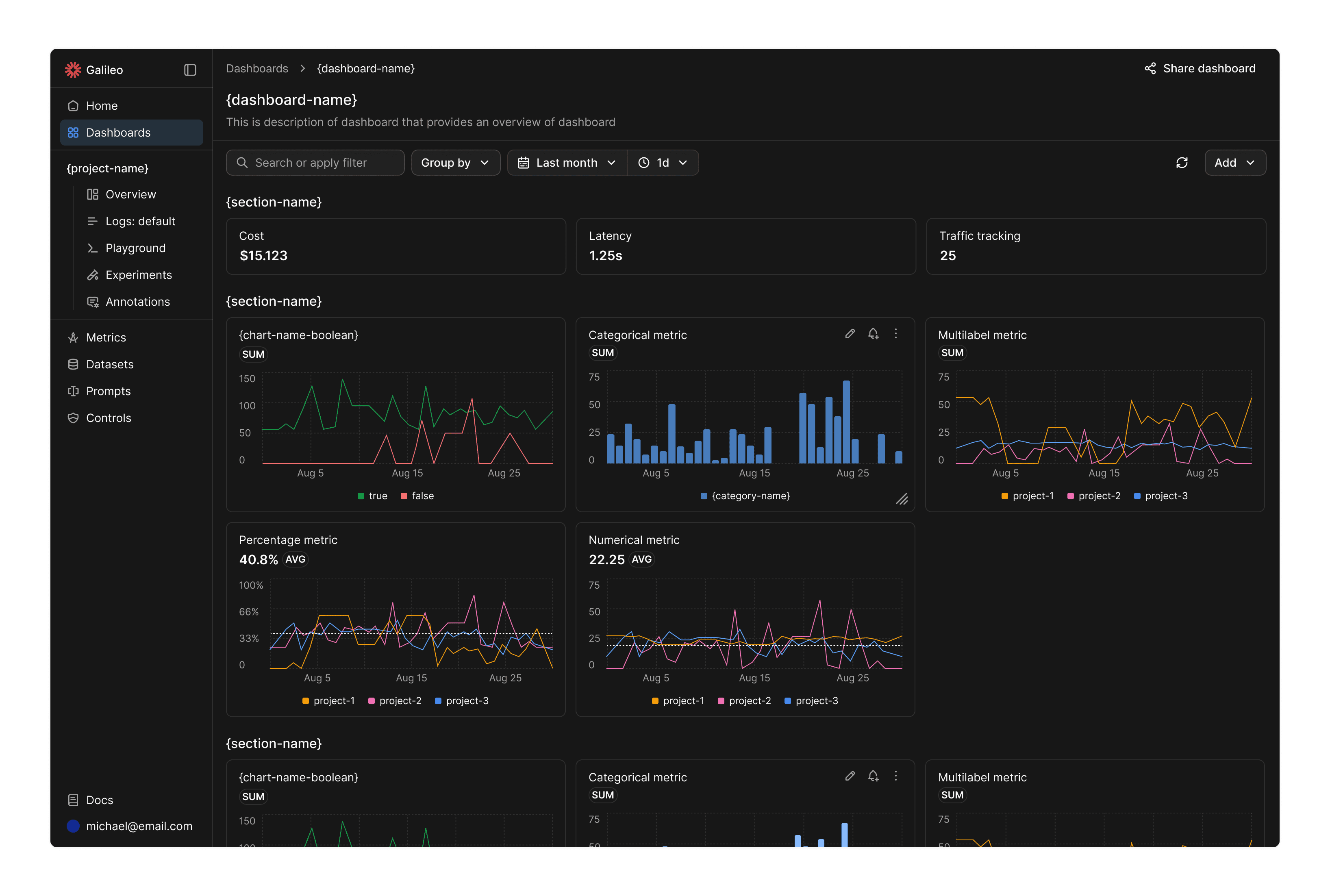This screenshot has height=896, width=1330.
Task: Open the Datasets sidebar item
Action: pyautogui.click(x=110, y=365)
